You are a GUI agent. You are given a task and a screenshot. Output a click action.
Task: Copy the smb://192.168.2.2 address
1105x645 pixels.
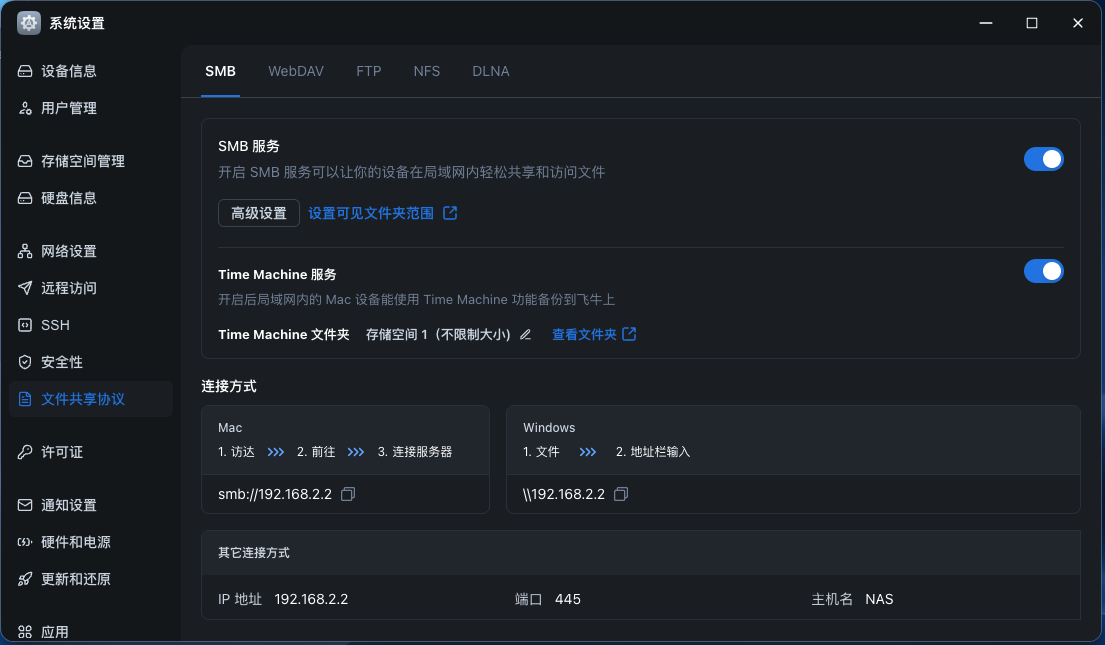point(347,494)
